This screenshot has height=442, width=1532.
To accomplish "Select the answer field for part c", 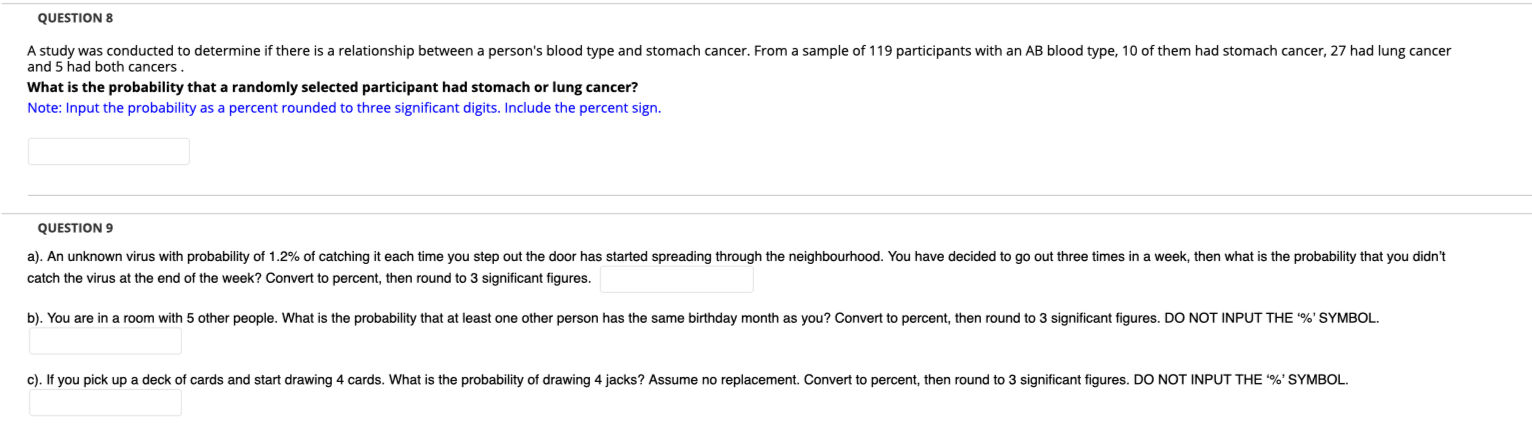I will 105,403.
